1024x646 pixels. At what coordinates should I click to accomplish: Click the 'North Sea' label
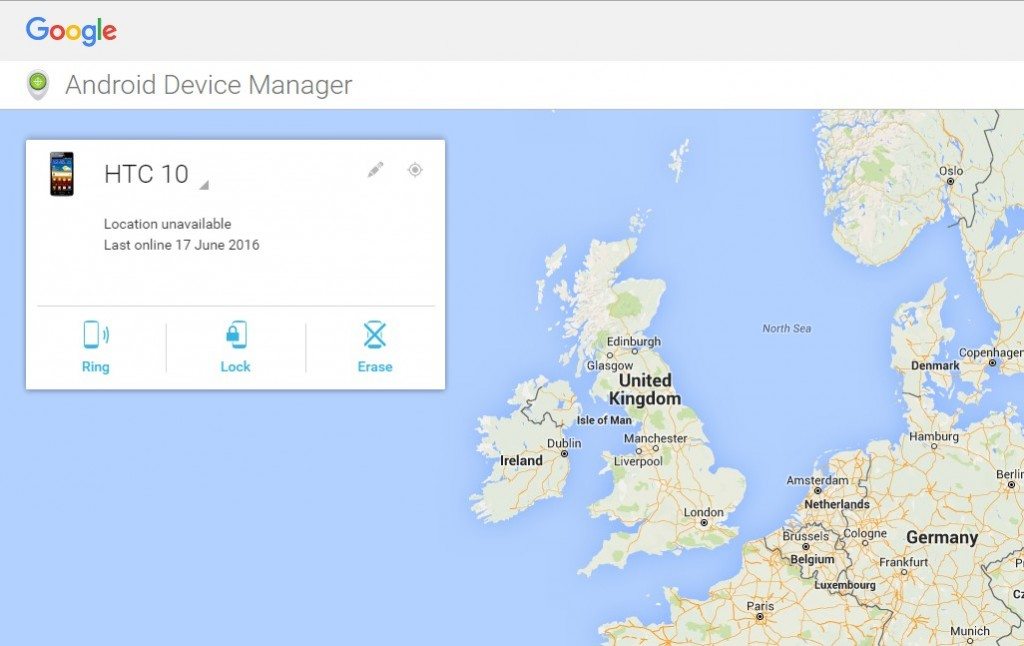tap(787, 329)
